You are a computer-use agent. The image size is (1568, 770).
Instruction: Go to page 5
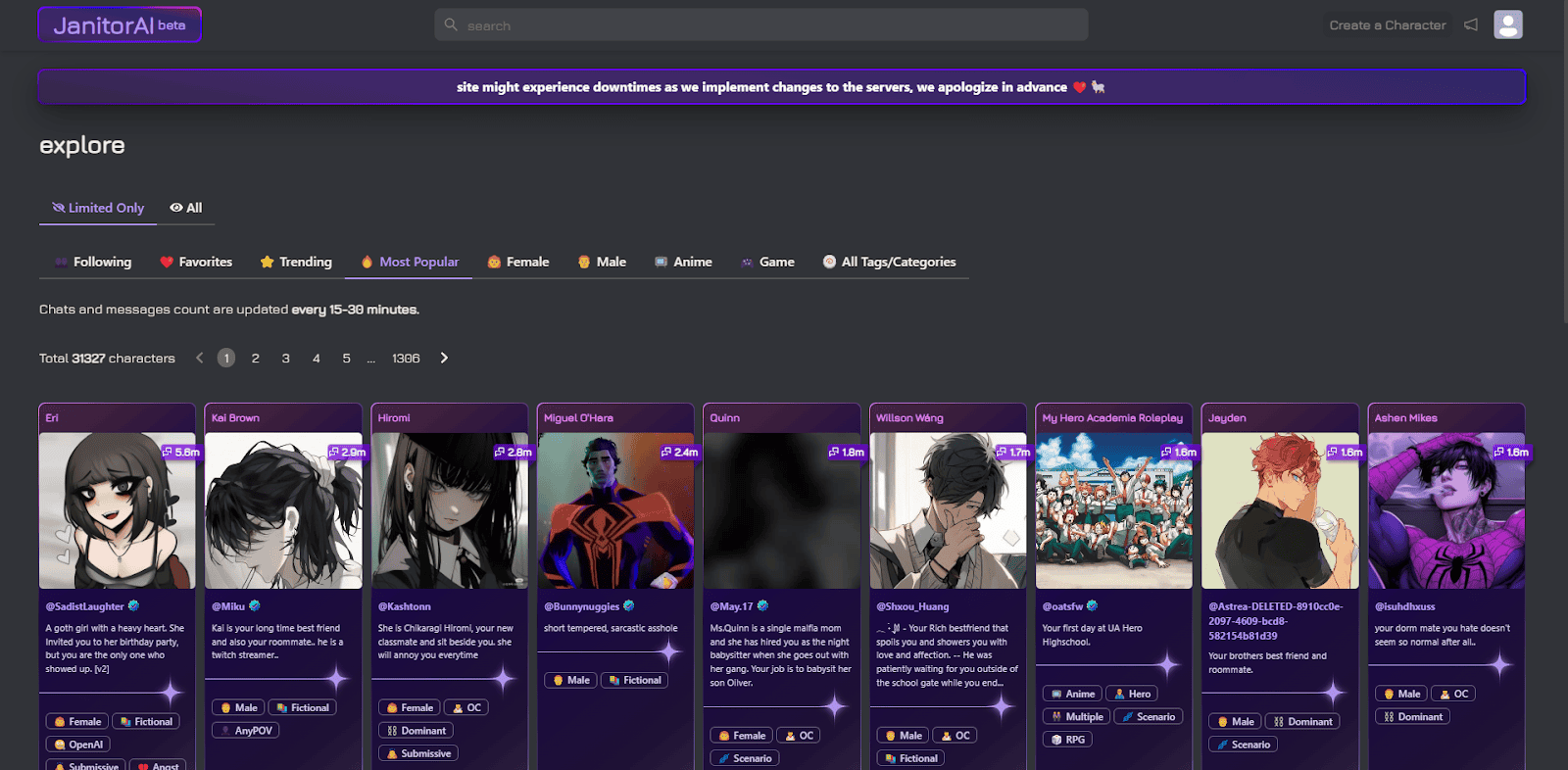click(346, 359)
